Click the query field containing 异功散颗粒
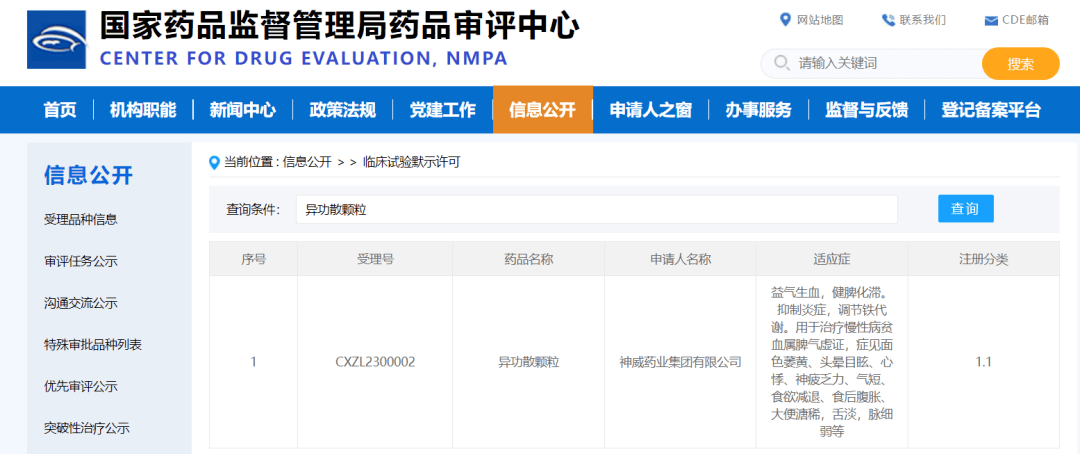The width and height of the screenshot is (1080, 454). pyautogui.click(x=596, y=209)
